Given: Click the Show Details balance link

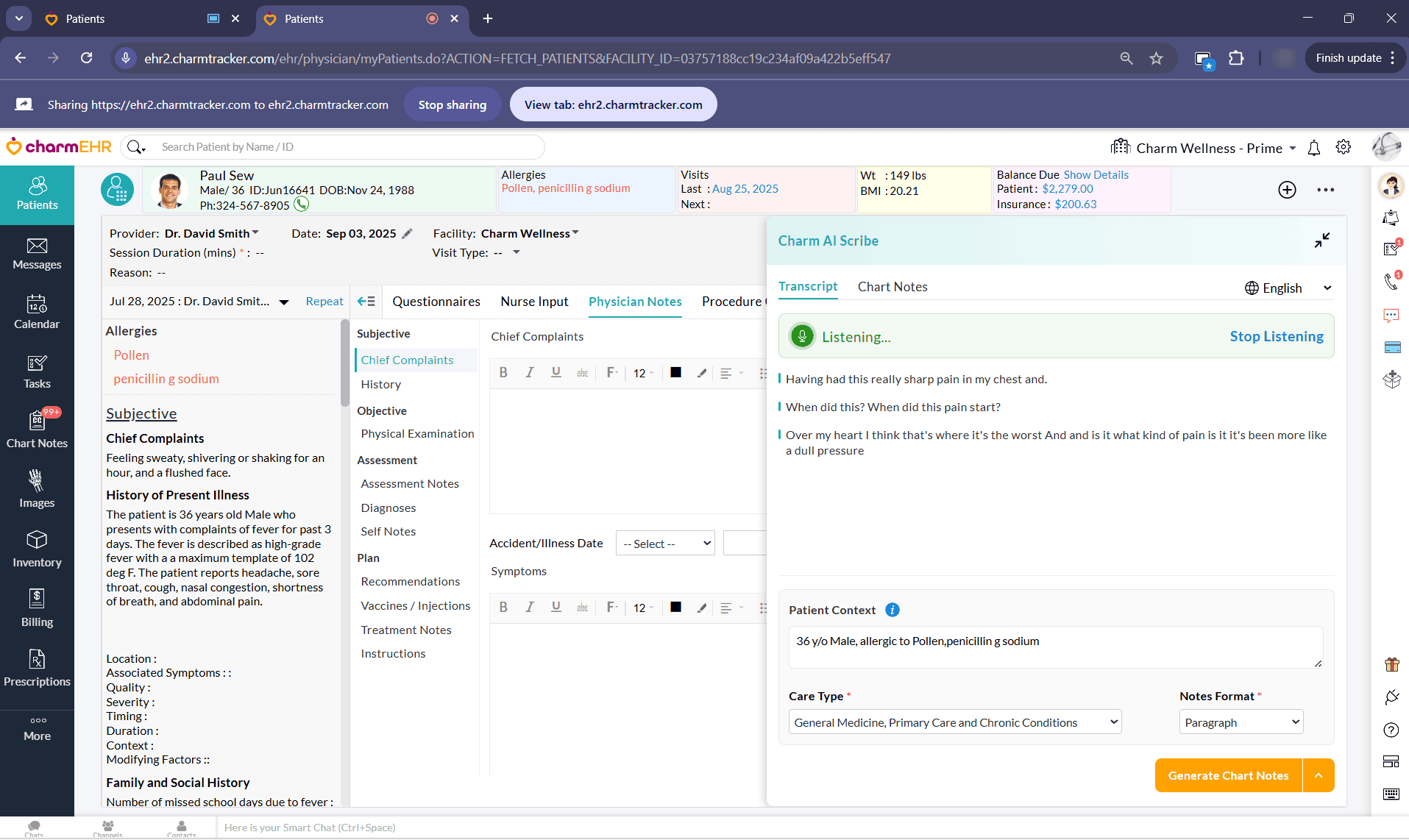Looking at the screenshot, I should pyautogui.click(x=1096, y=174).
